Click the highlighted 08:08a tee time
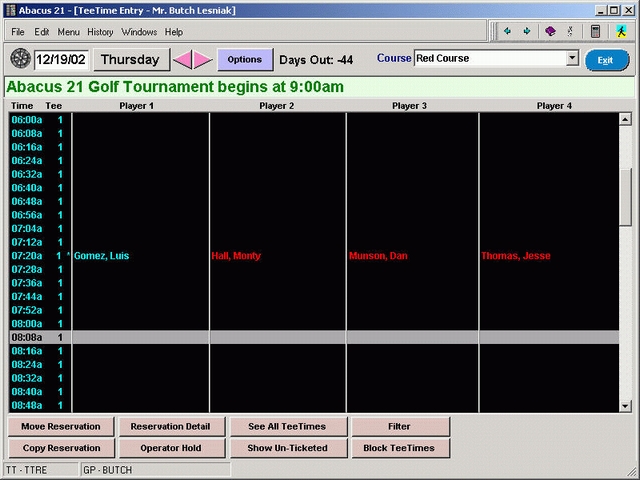The width and height of the screenshot is (640, 480). [27, 338]
